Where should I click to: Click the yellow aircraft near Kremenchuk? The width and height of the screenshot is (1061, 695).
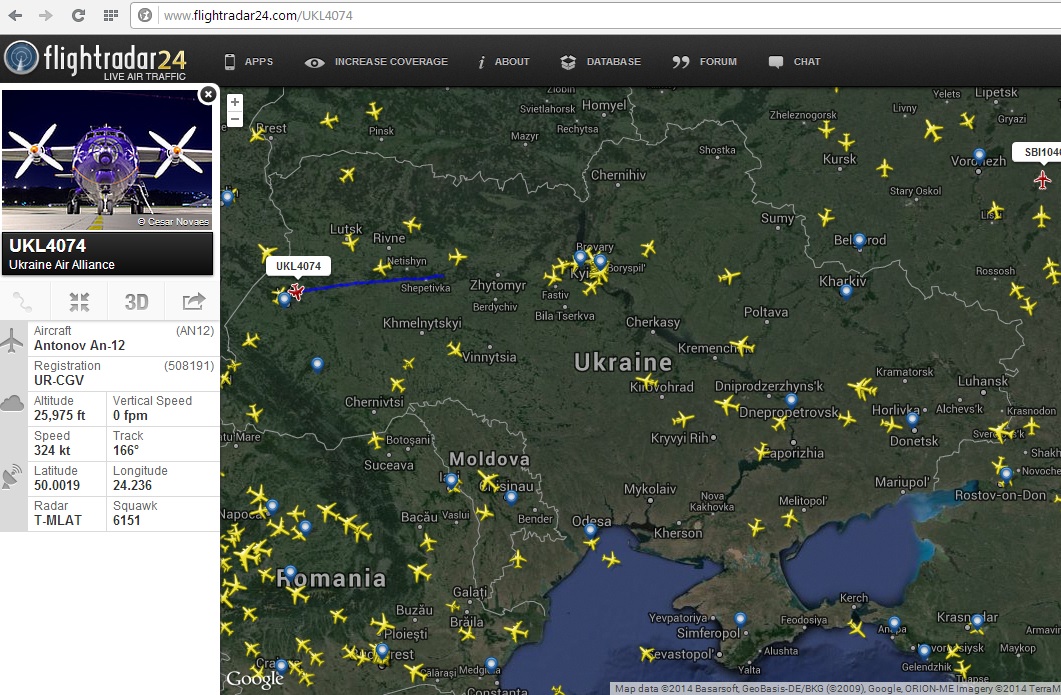pyautogui.click(x=743, y=346)
